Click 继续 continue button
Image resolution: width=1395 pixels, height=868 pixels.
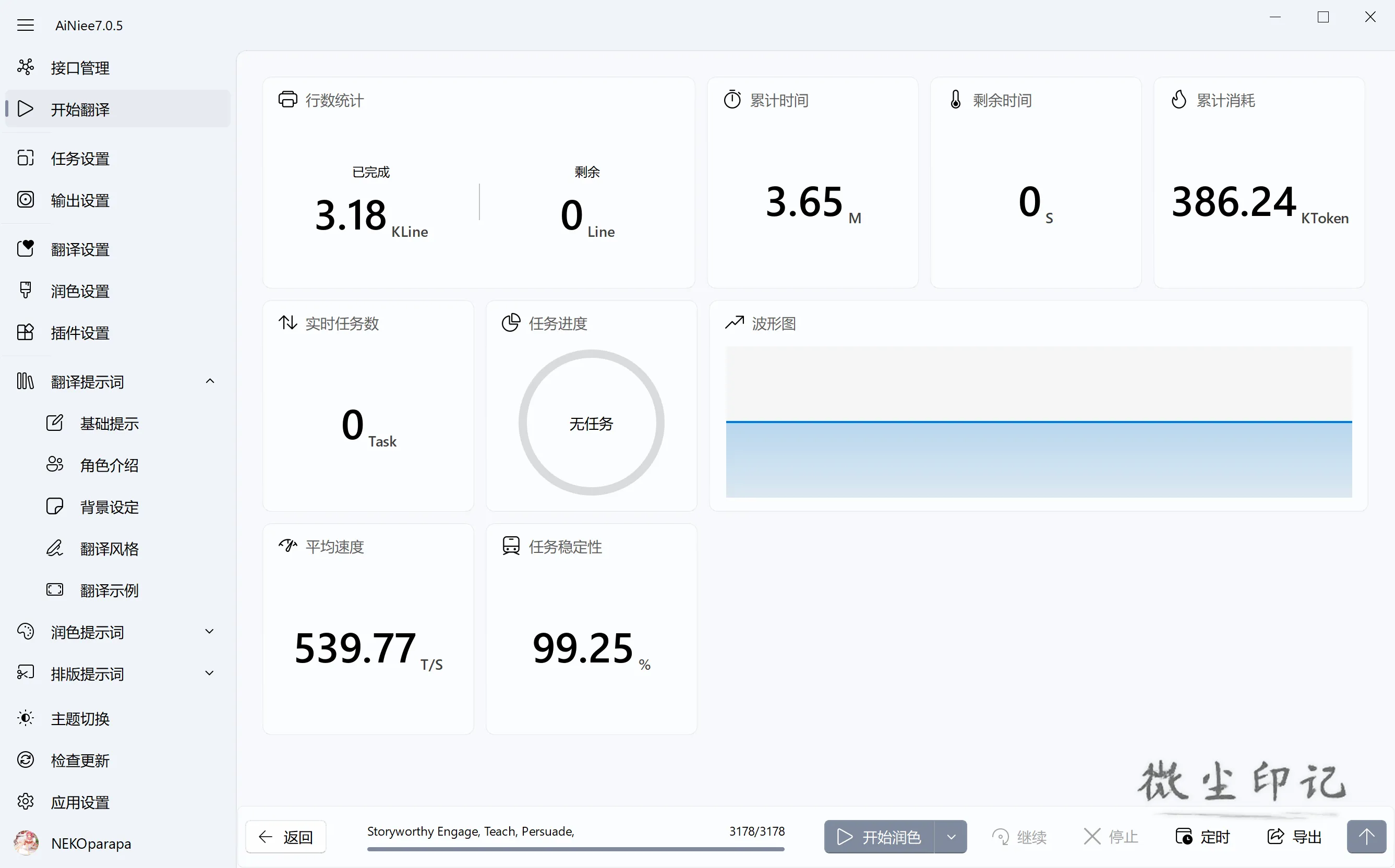(x=1019, y=837)
